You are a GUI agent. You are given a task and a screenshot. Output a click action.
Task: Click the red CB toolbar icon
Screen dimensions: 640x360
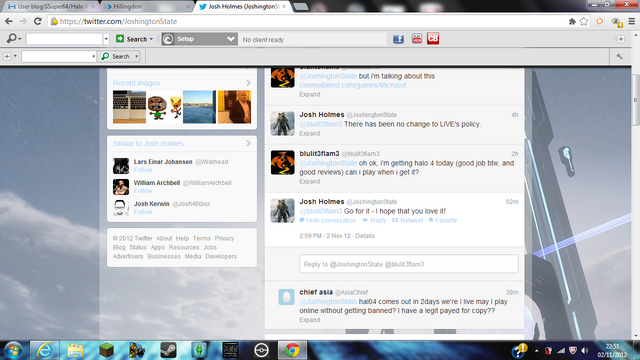pyautogui.click(x=433, y=38)
